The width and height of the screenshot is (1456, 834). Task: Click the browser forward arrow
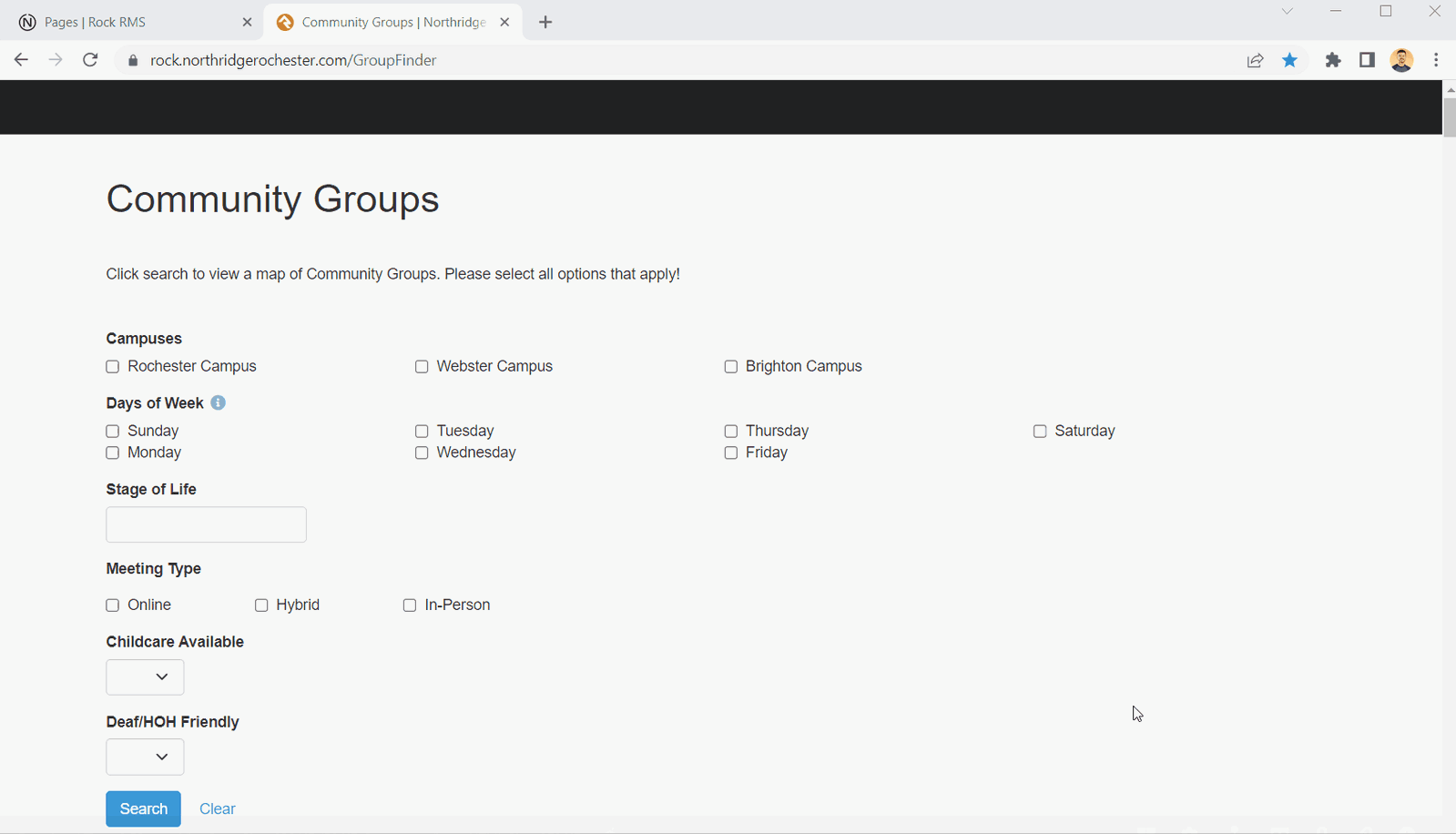[56, 60]
